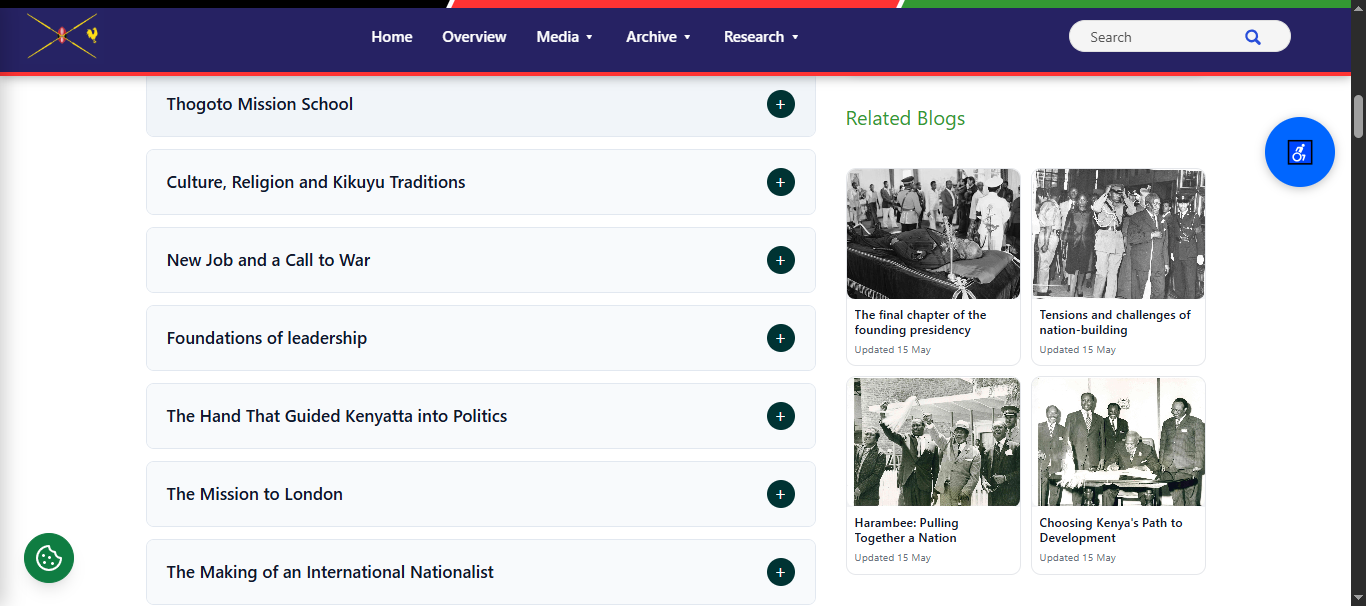Click the Related Blogs heading
Screen dimensions: 1366x606
tap(905, 118)
